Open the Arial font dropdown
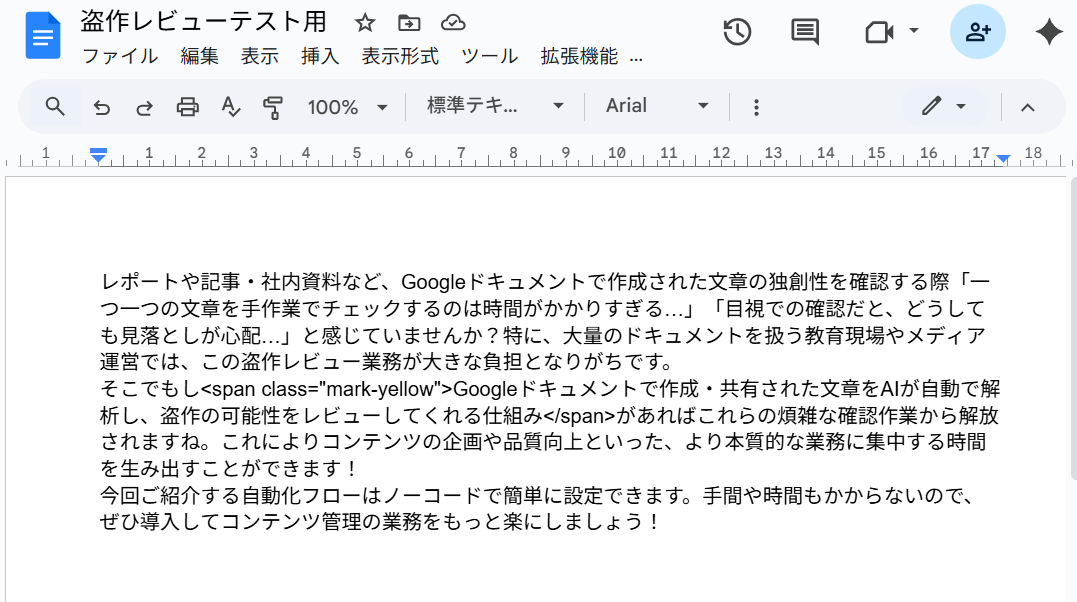 (656, 106)
